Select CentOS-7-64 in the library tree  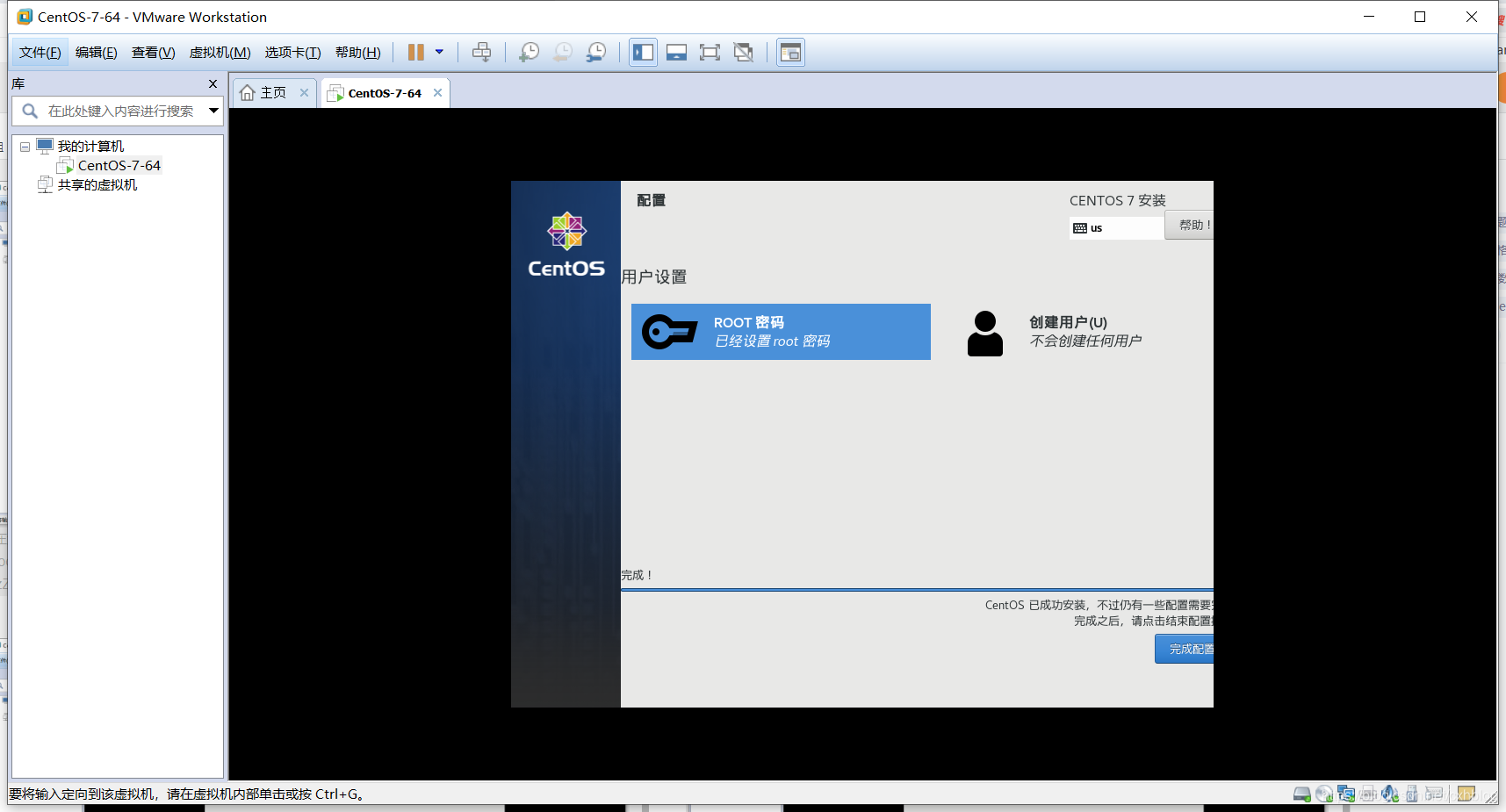119,166
